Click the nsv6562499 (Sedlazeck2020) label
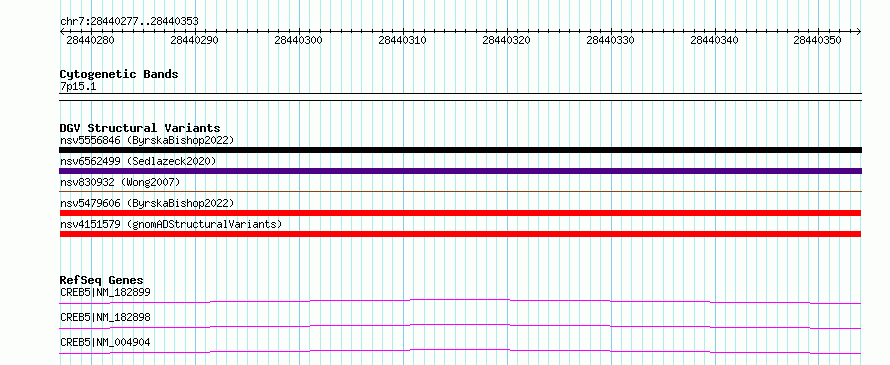The width and height of the screenshot is (890, 365). [138, 161]
